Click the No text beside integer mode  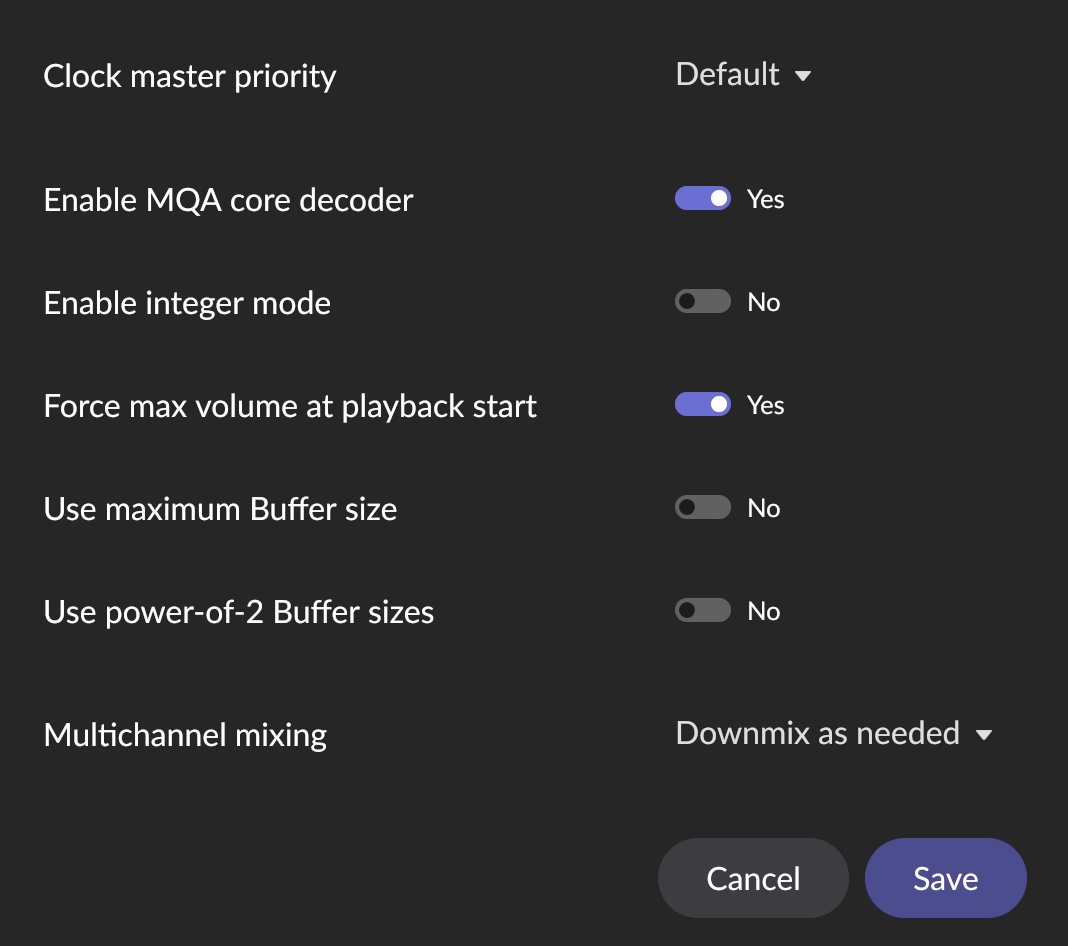[764, 302]
